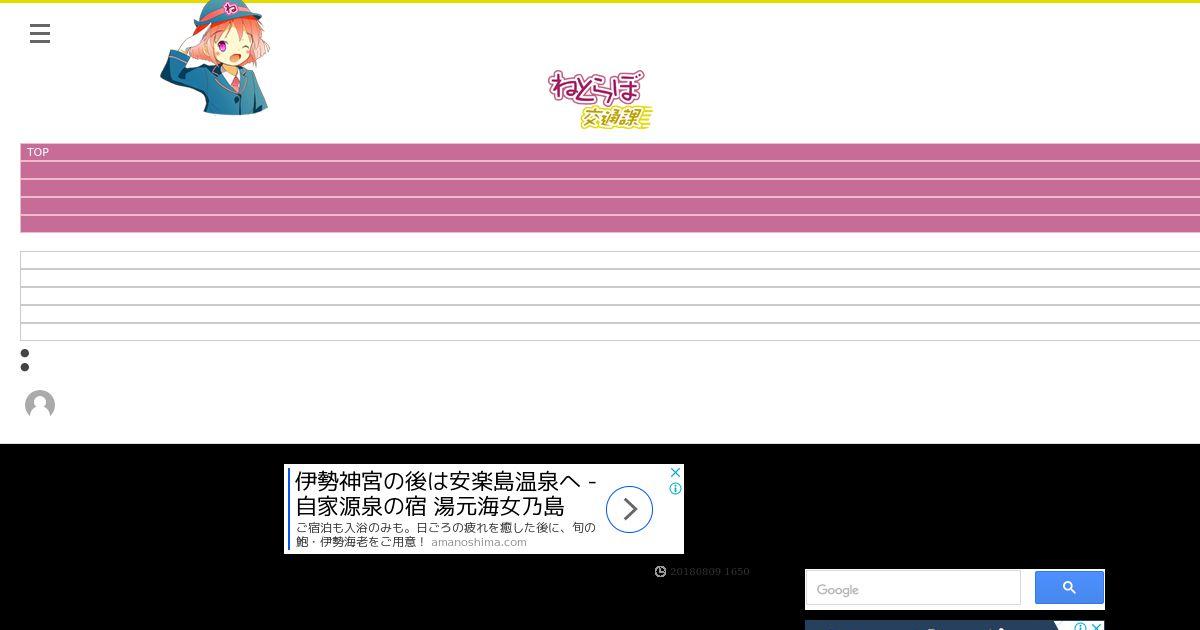The image size is (1200, 630).
Task: Click the ご宿泊も入浴のみも ad description
Action: 445,534
